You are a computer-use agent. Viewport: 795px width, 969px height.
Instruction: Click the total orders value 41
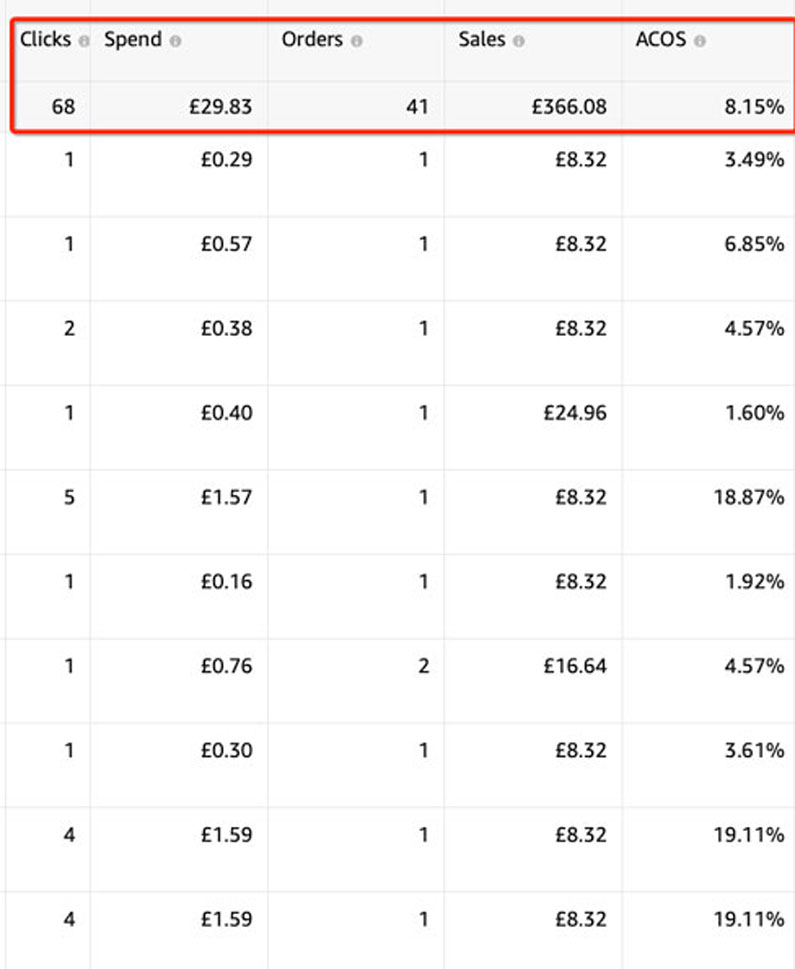point(417,106)
